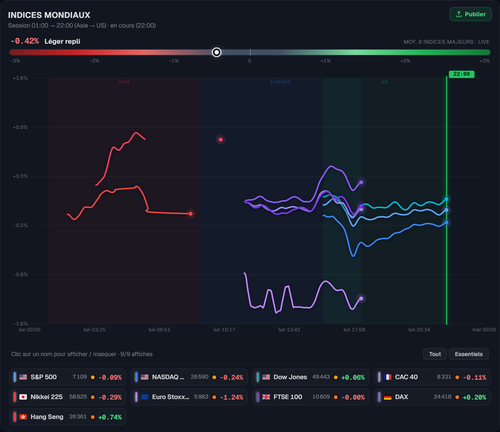
Task: Click the 'ASIE' session label
Action: pyautogui.click(x=124, y=82)
